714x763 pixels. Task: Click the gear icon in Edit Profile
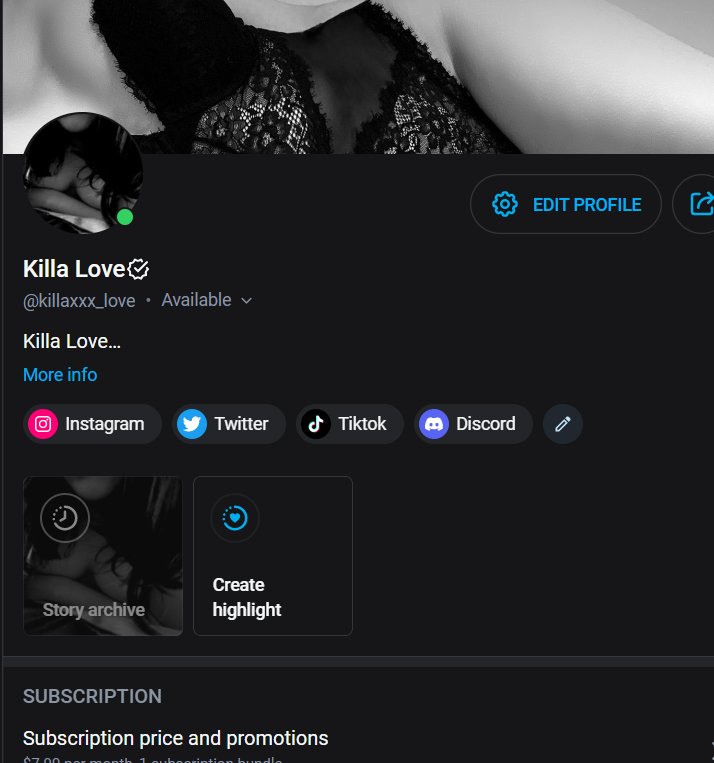pos(505,204)
